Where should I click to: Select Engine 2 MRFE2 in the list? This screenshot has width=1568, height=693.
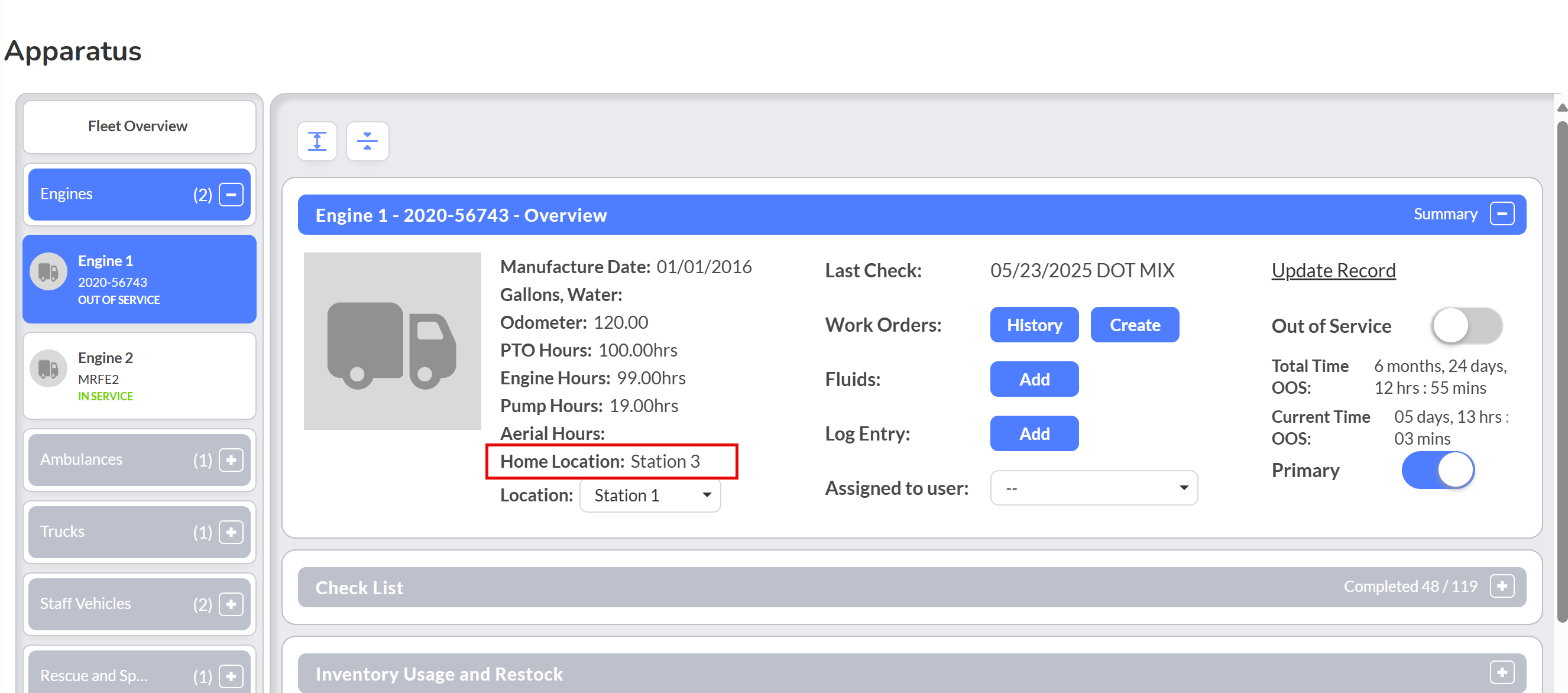tap(140, 376)
